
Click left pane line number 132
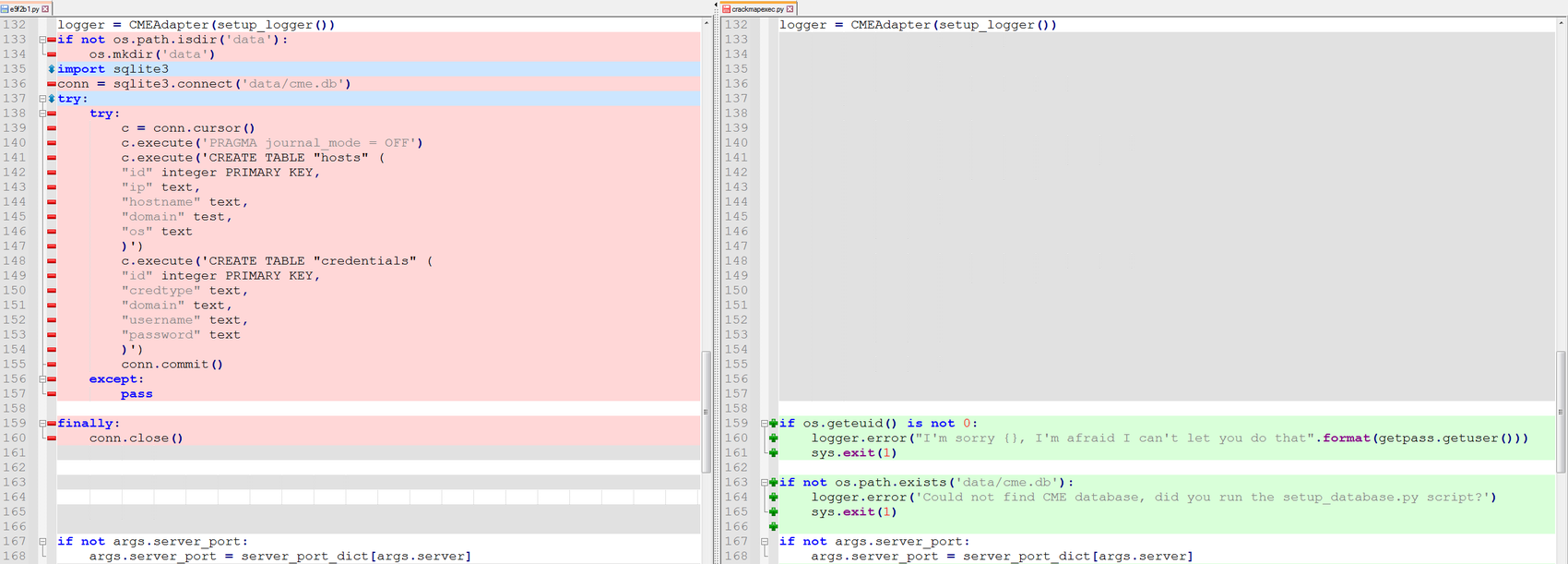coord(15,25)
